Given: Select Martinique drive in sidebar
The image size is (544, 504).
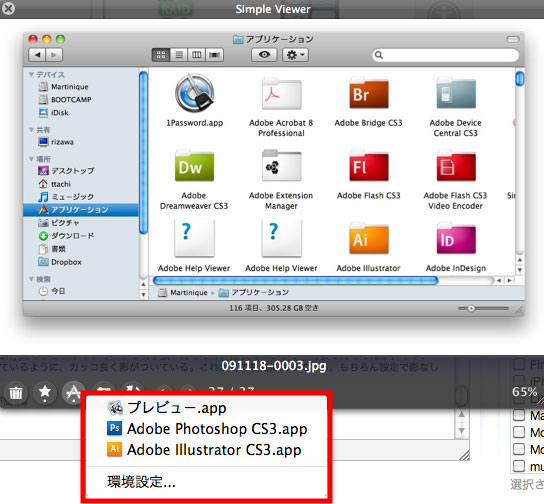Looking at the screenshot, I should tap(81, 87).
